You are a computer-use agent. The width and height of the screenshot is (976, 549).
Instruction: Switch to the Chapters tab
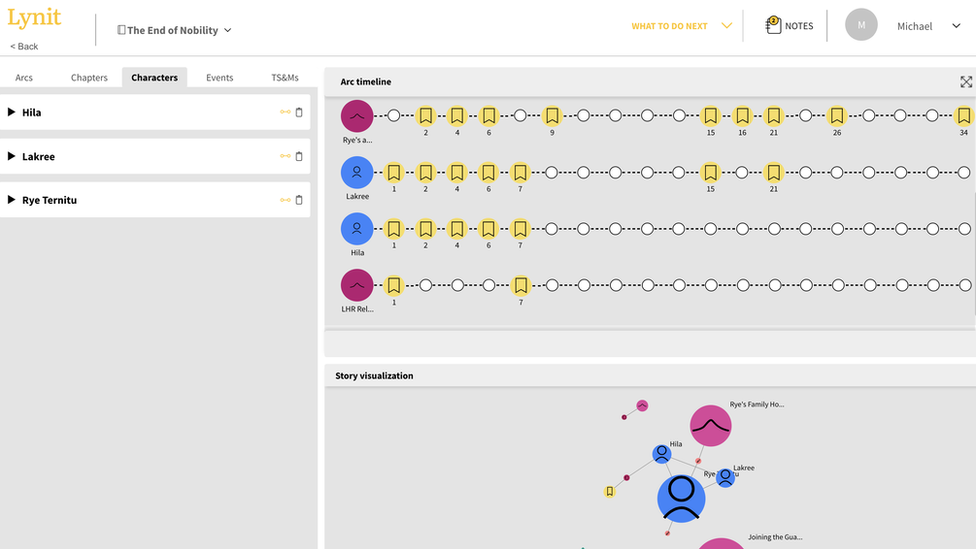89,78
